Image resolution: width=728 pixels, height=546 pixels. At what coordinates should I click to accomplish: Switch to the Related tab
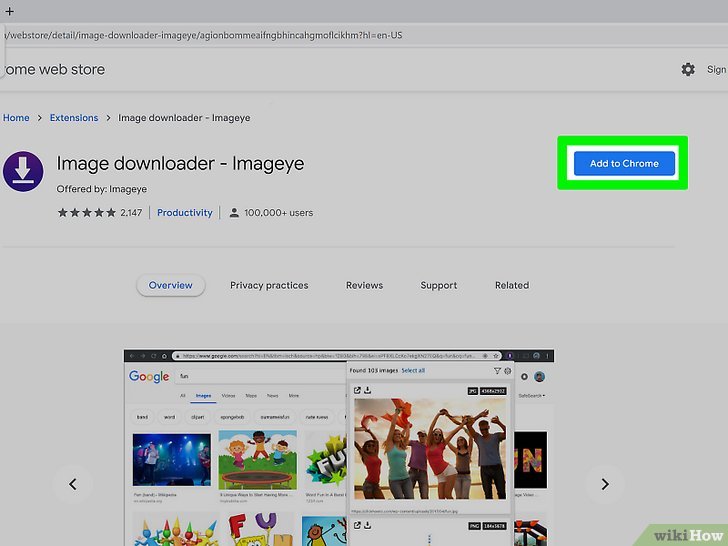[x=512, y=286]
